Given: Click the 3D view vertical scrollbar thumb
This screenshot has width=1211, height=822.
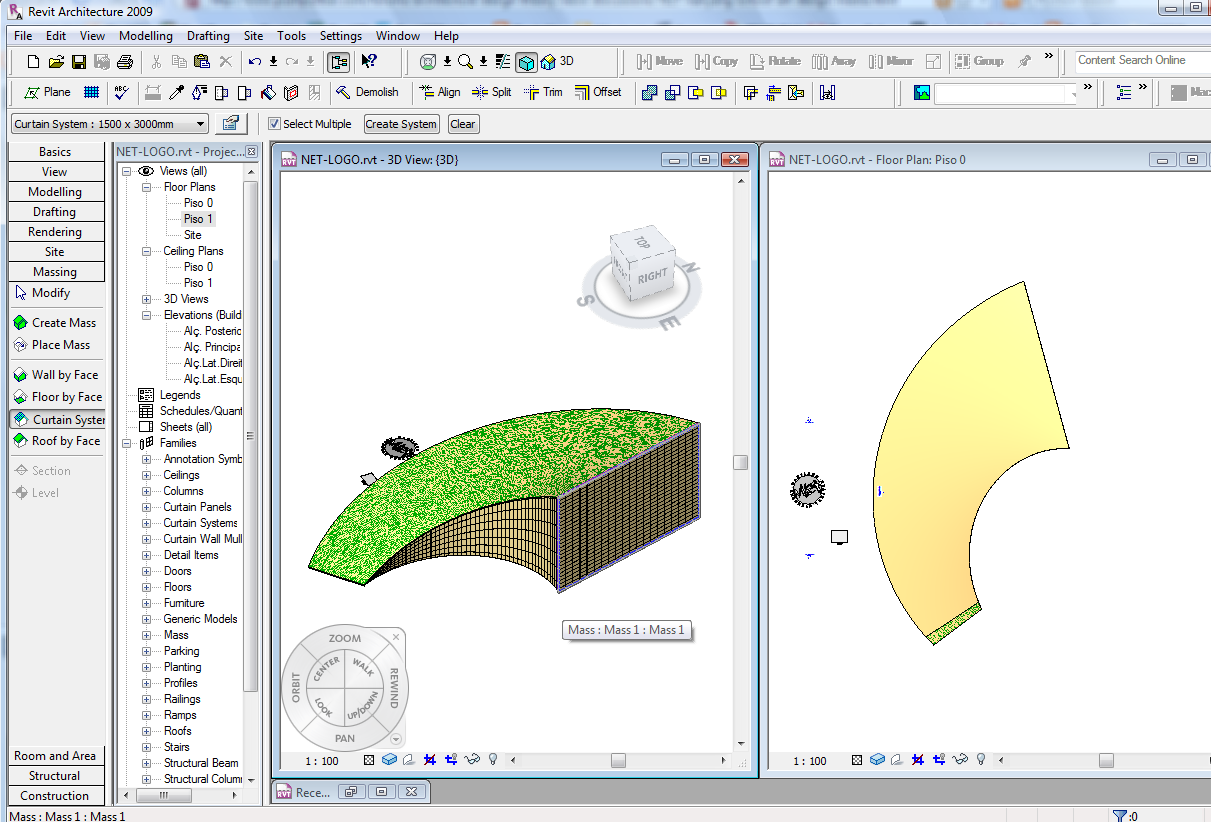Looking at the screenshot, I should pos(740,462).
